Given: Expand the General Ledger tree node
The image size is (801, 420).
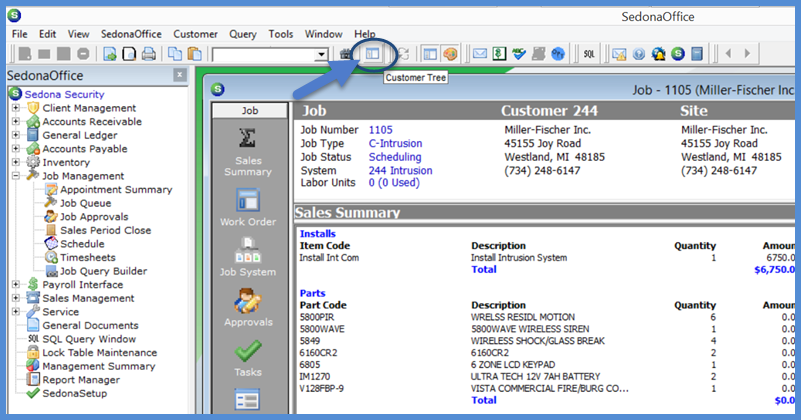Looking at the screenshot, I should point(16,135).
